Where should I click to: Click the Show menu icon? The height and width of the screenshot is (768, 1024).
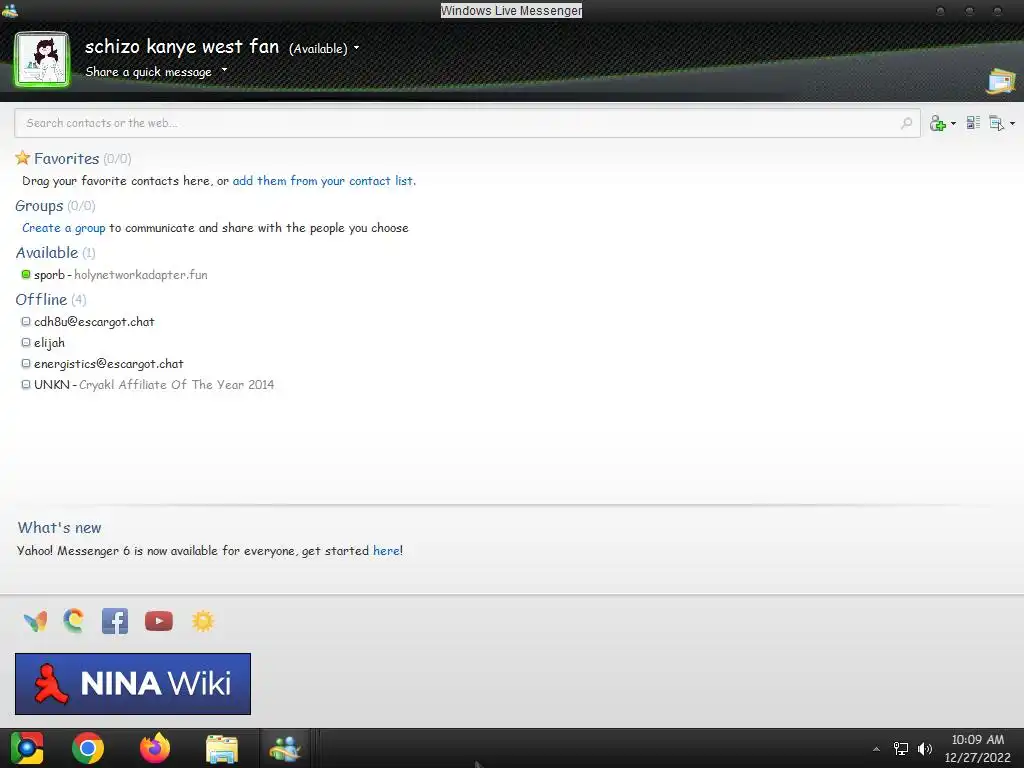pyautogui.click(x=997, y=123)
